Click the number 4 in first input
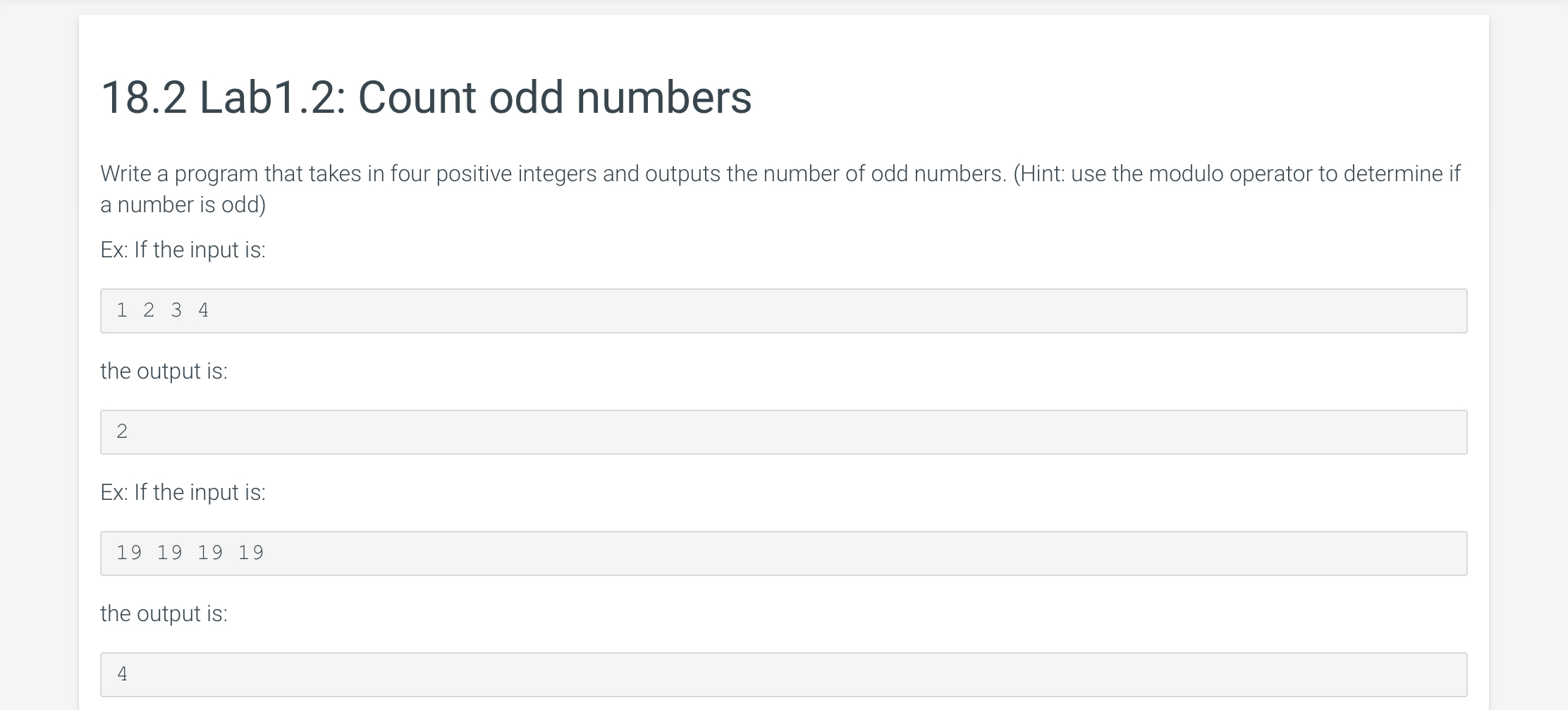The image size is (1568, 710). 204,310
